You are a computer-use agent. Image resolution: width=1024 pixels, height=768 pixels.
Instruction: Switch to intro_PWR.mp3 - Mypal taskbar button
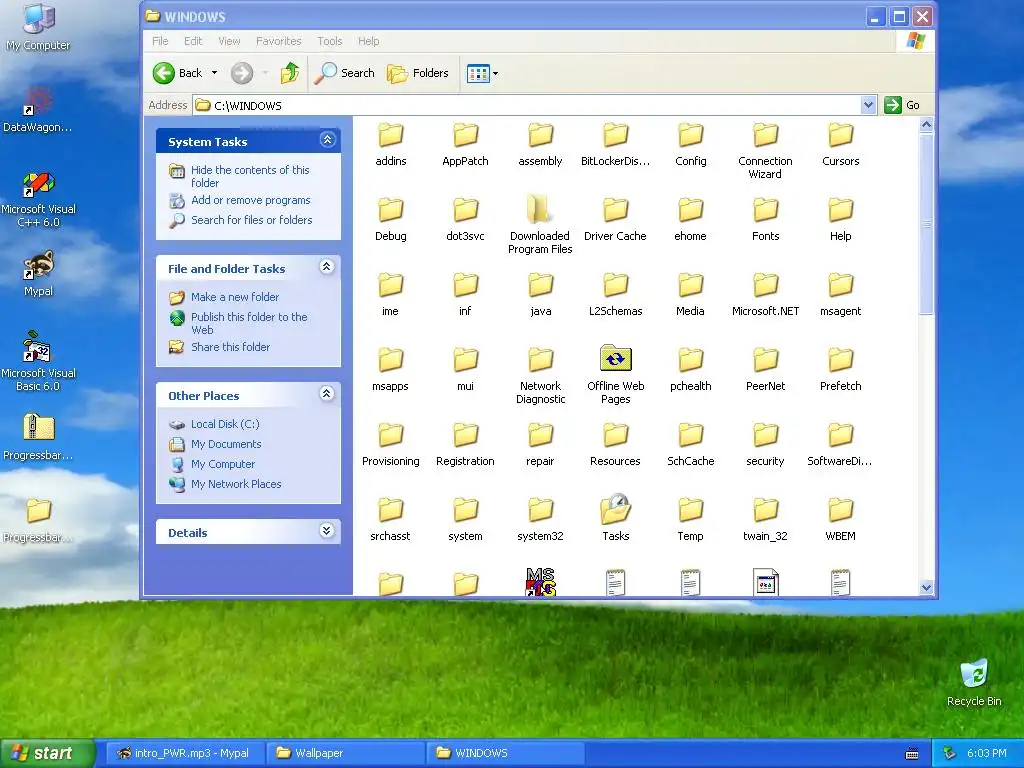point(185,753)
